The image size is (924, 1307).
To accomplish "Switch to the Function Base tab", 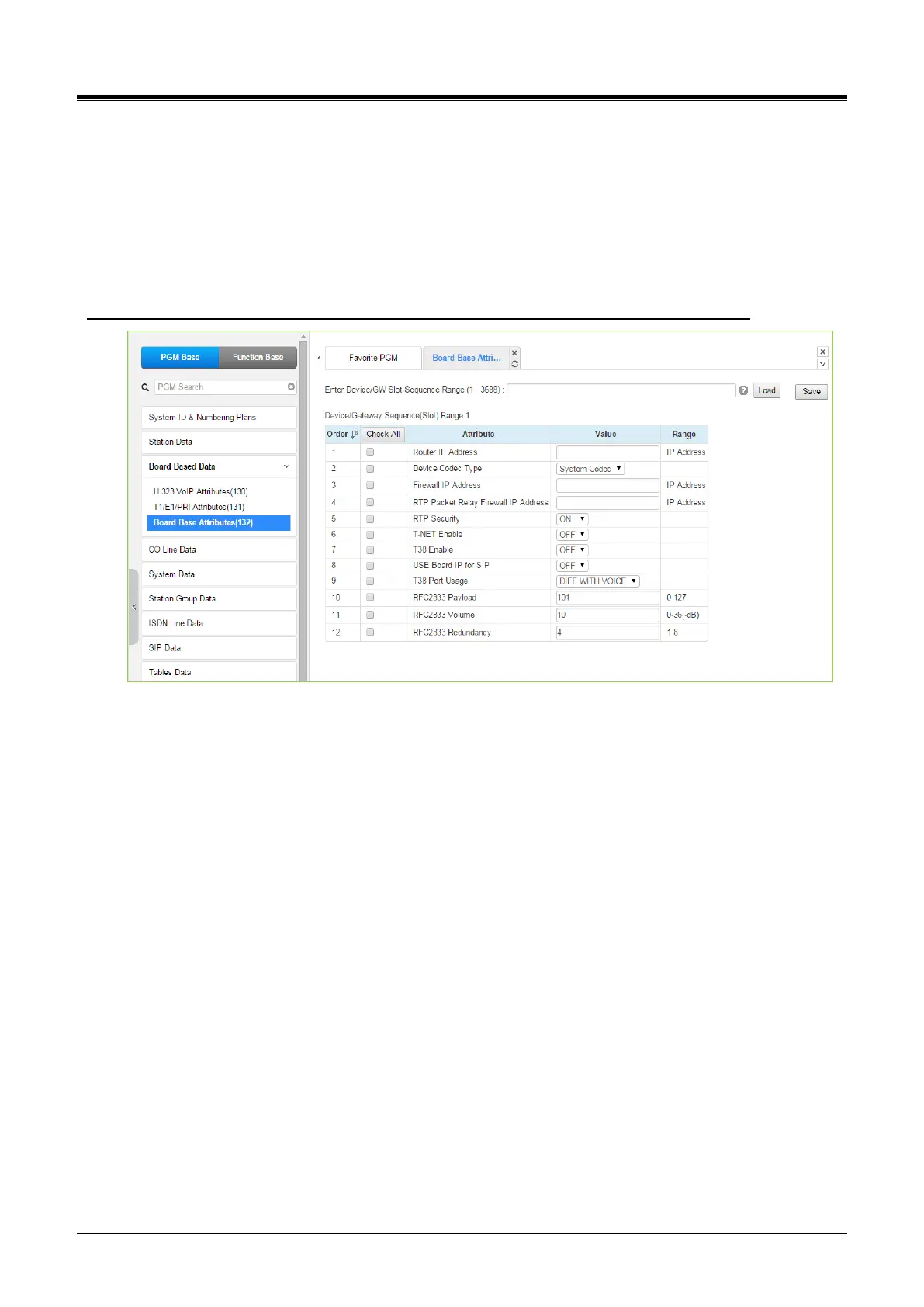I will 258,357.
